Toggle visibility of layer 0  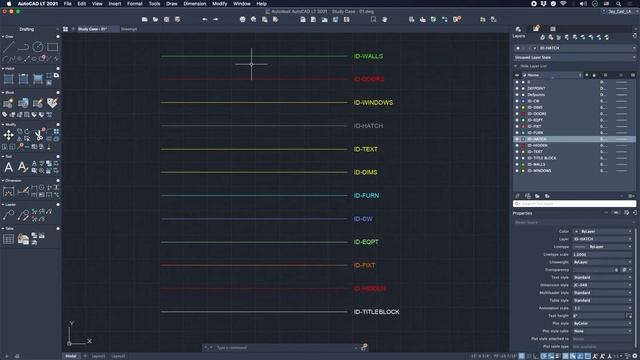click(517, 82)
